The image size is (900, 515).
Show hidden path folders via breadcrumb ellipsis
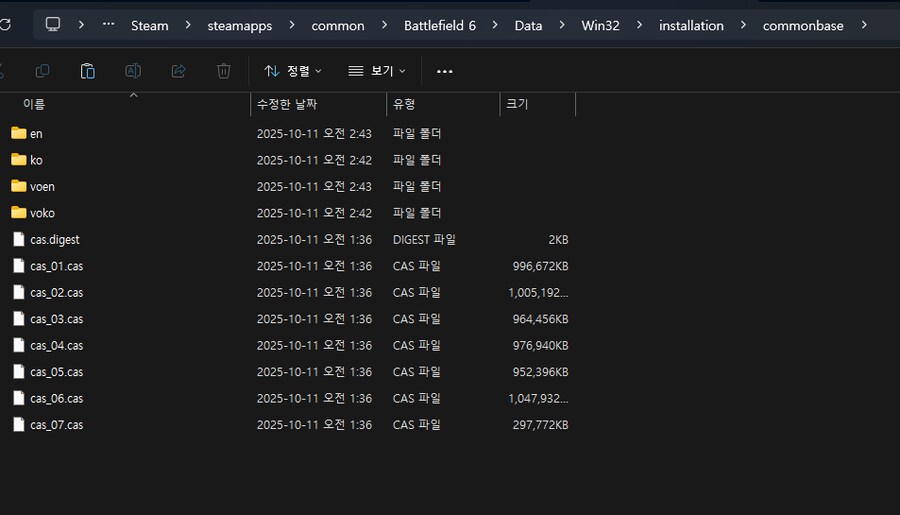(x=108, y=25)
